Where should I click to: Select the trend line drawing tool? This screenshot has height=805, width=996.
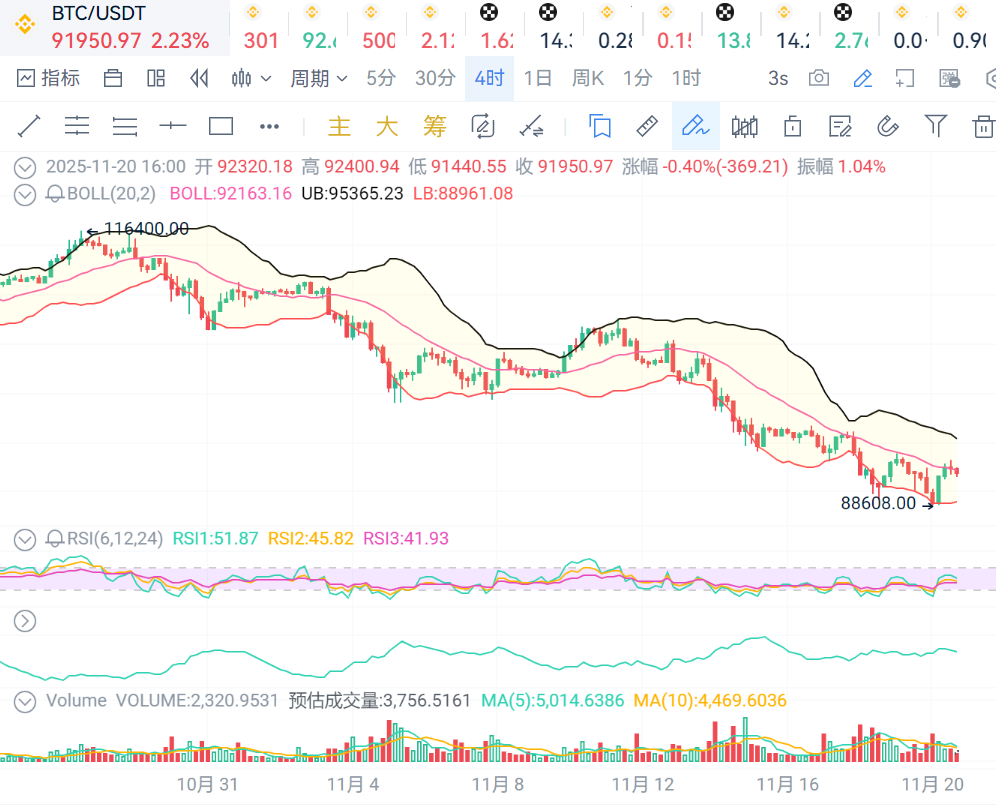click(x=29, y=126)
